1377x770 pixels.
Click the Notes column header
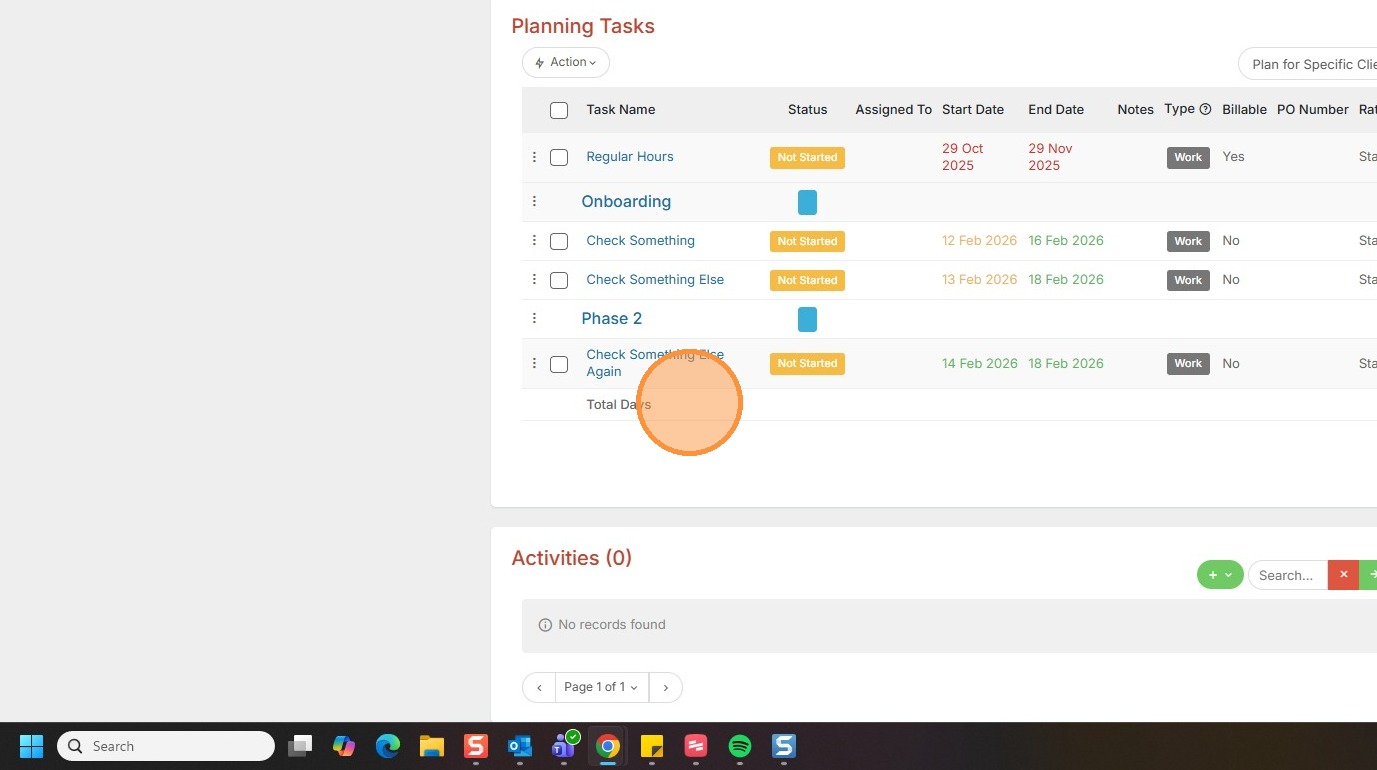point(1136,109)
